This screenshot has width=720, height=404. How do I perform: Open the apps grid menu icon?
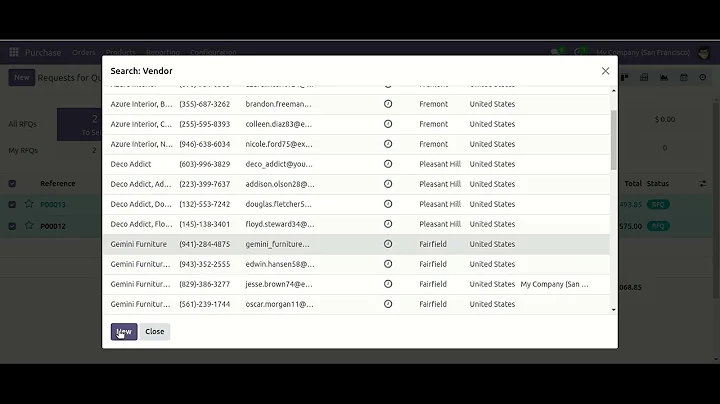[x=14, y=52]
